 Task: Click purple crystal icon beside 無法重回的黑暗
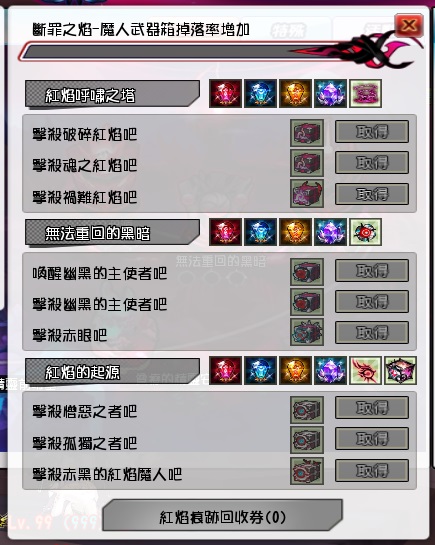tap(330, 232)
